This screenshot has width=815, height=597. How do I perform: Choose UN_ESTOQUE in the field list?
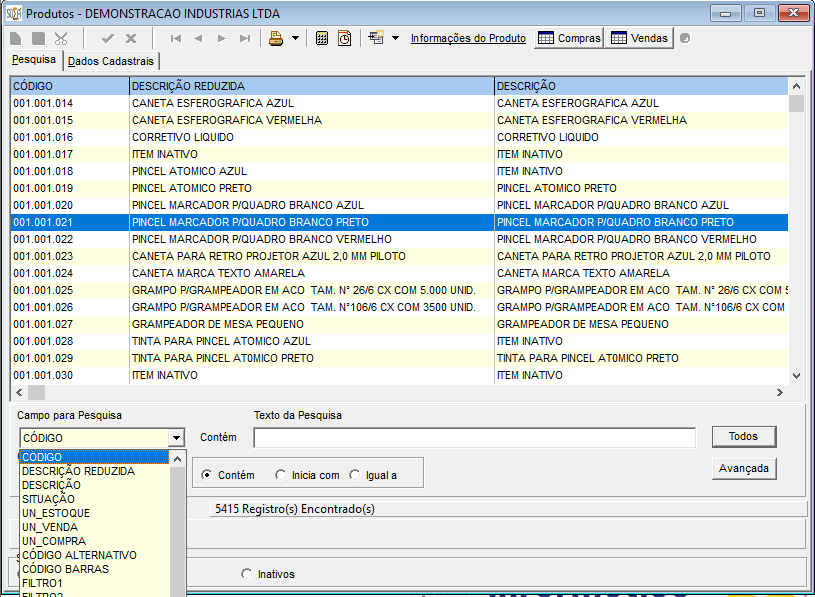(56, 513)
